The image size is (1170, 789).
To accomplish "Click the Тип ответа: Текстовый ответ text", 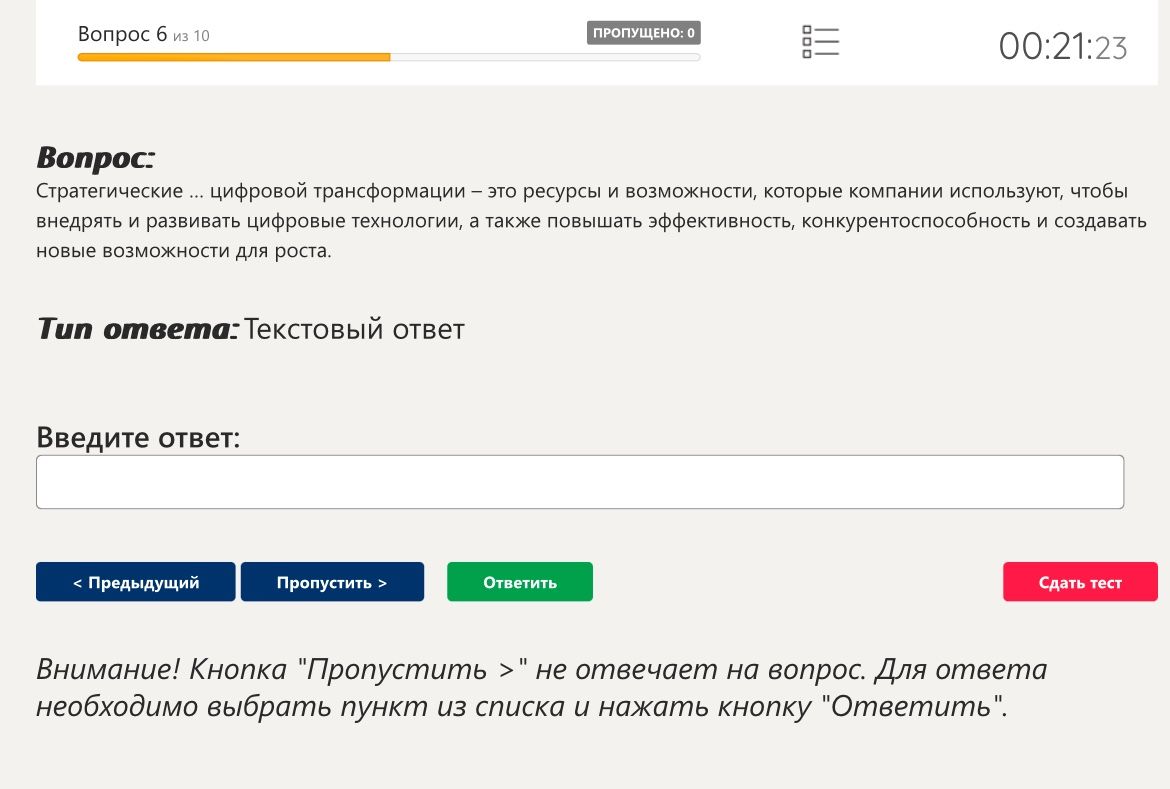I will click(x=251, y=329).
